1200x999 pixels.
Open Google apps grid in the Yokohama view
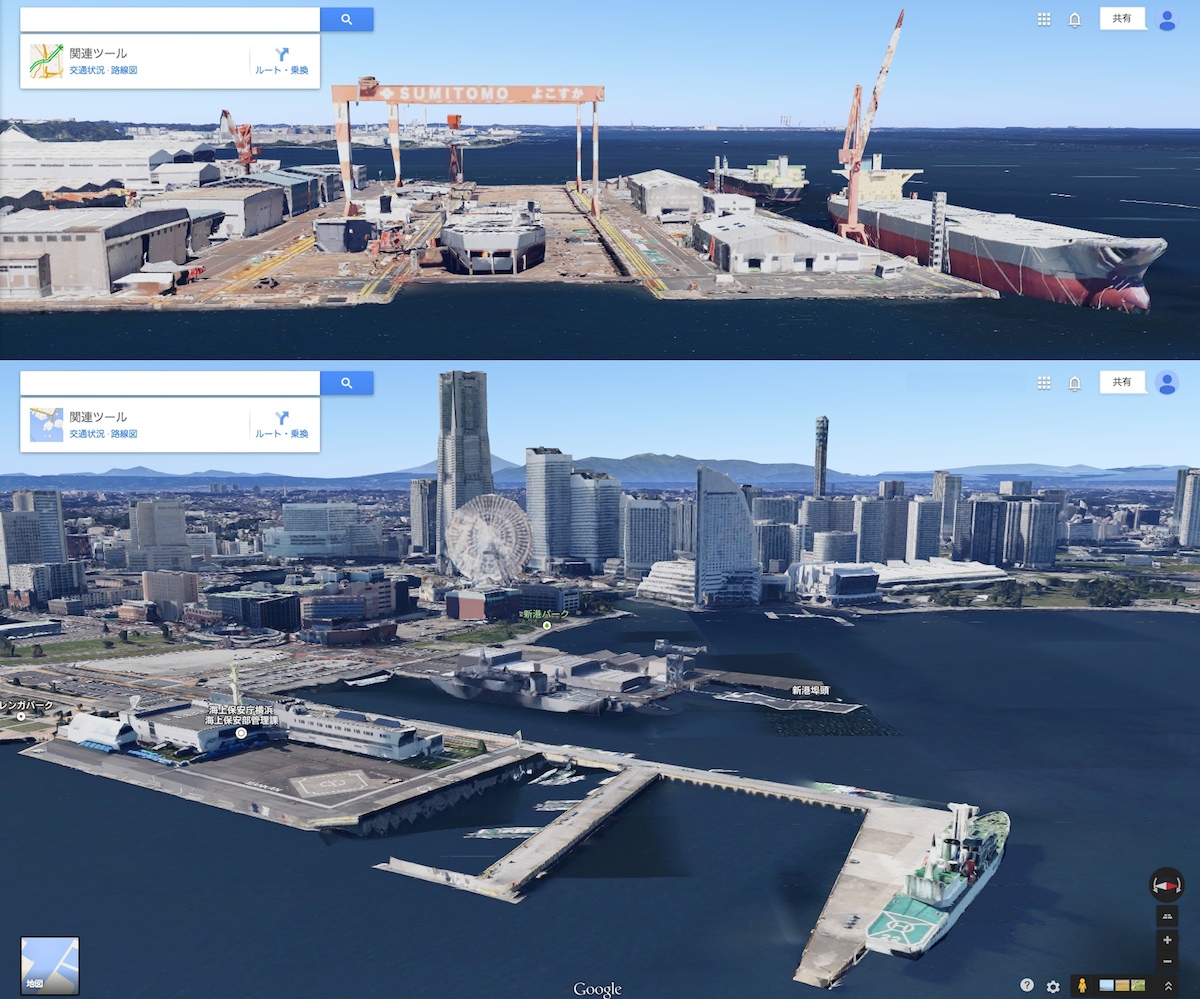coord(1044,383)
